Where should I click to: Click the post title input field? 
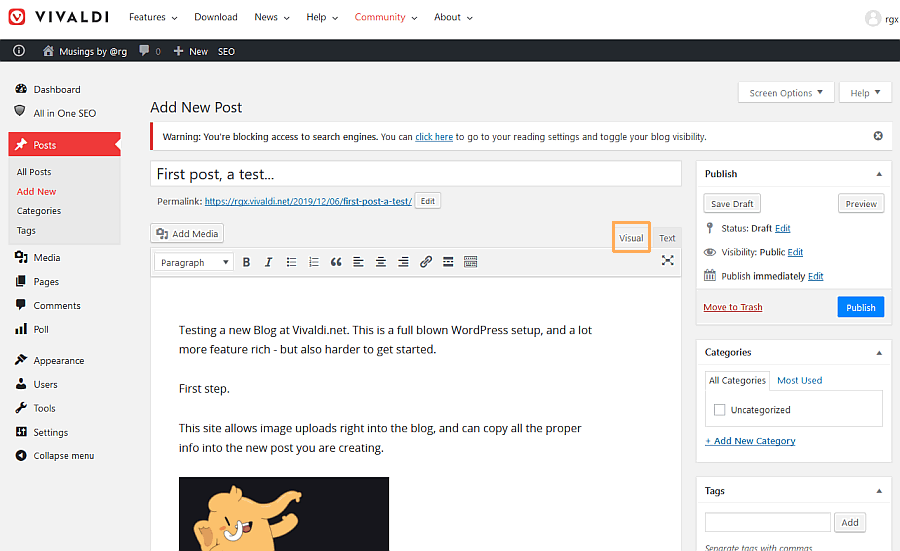pos(415,174)
